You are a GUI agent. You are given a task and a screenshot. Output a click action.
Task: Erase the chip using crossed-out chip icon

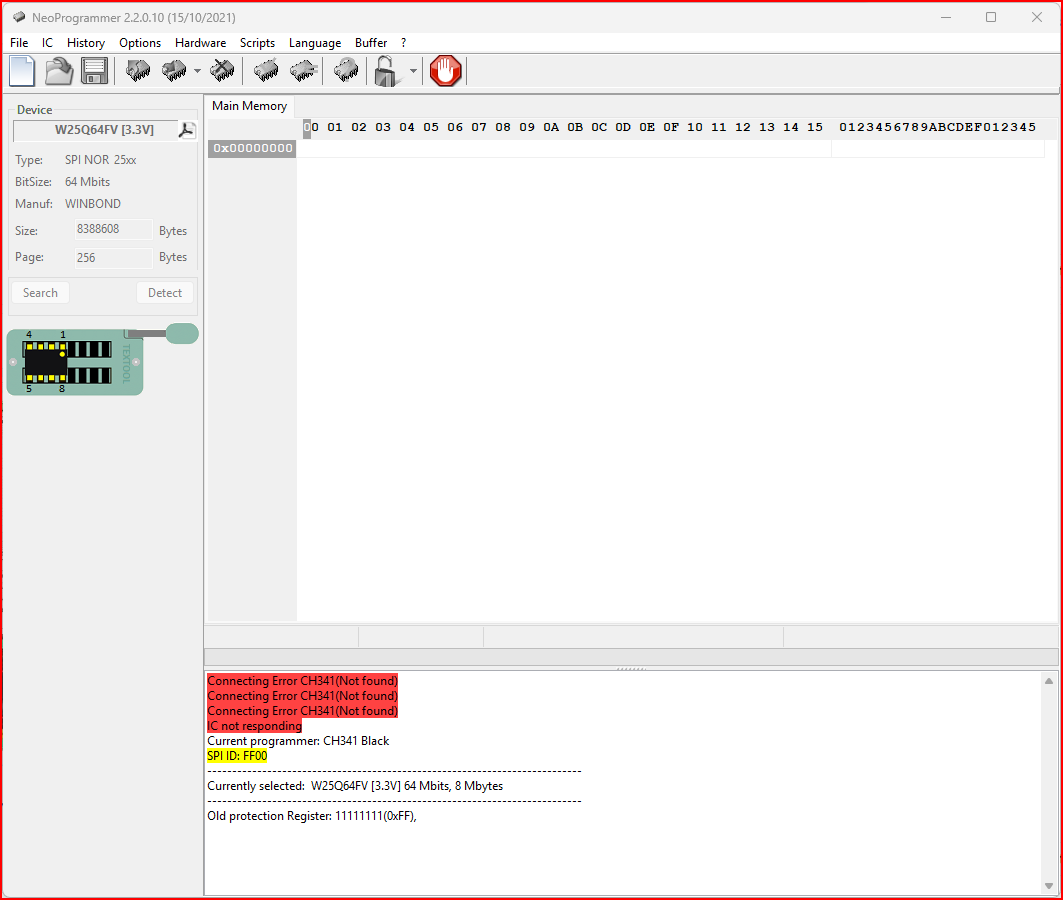coord(222,71)
